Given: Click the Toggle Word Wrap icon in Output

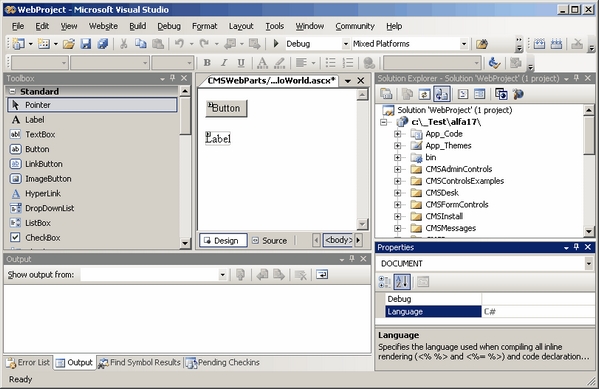Looking at the screenshot, I should 322,274.
